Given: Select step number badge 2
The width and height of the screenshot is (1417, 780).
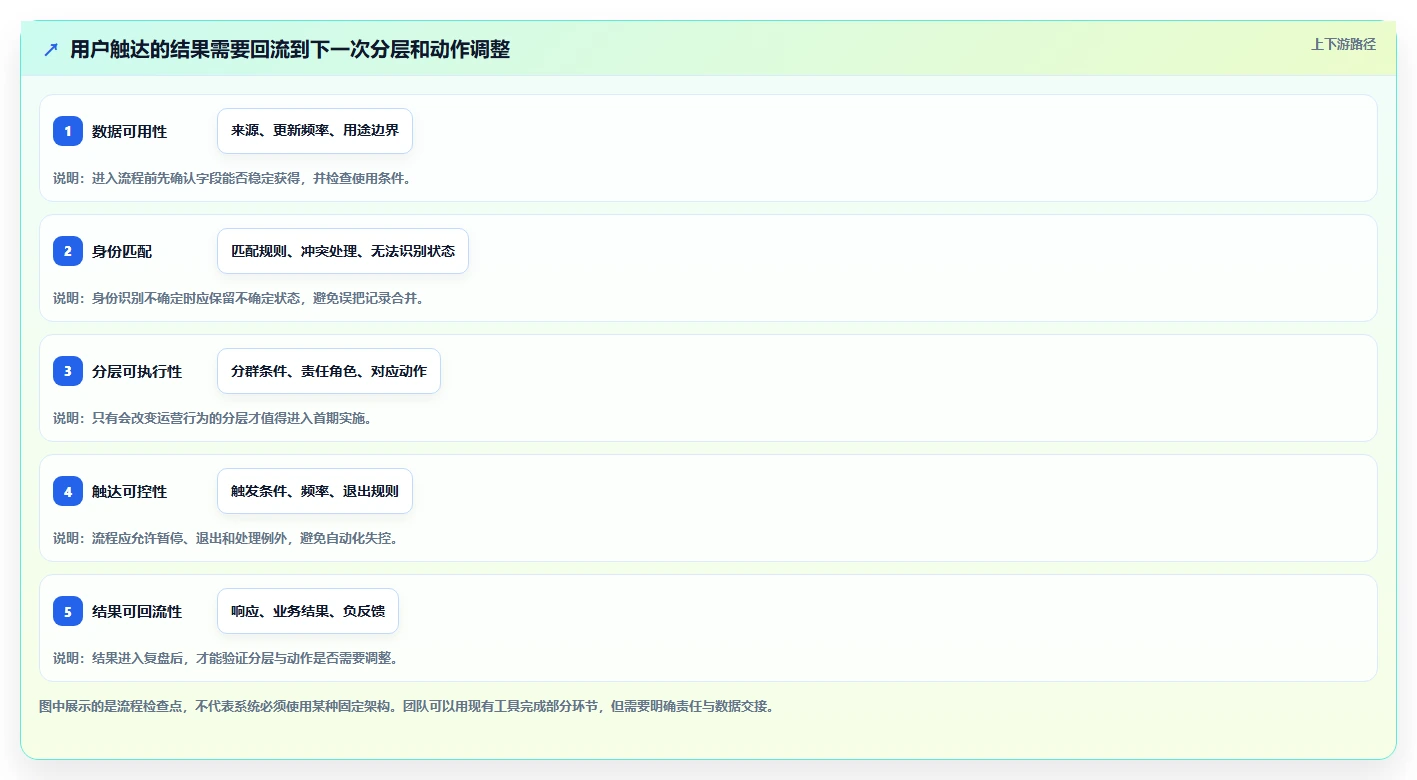Looking at the screenshot, I should pos(68,251).
